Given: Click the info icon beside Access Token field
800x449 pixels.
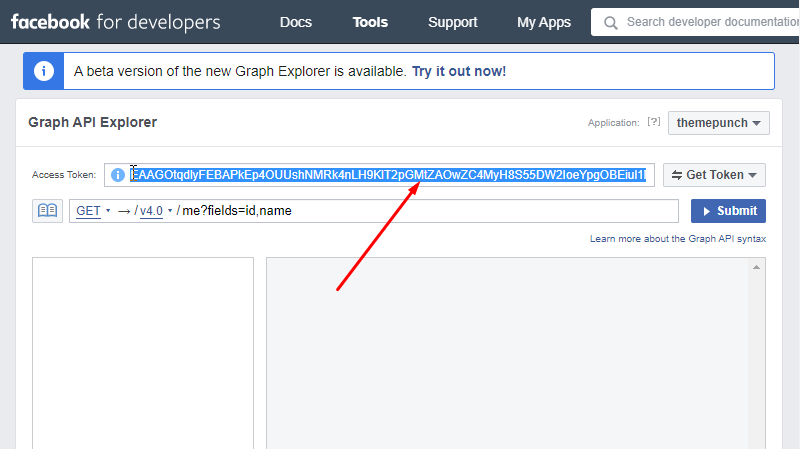Looking at the screenshot, I should click(x=118, y=175).
